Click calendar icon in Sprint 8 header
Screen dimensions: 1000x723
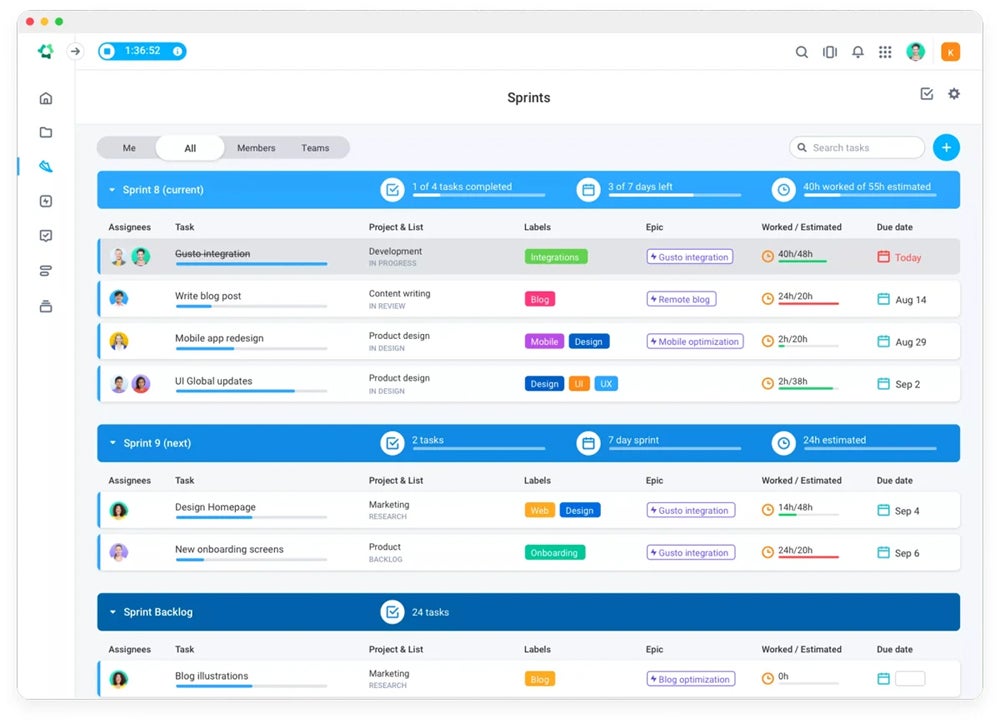[588, 190]
